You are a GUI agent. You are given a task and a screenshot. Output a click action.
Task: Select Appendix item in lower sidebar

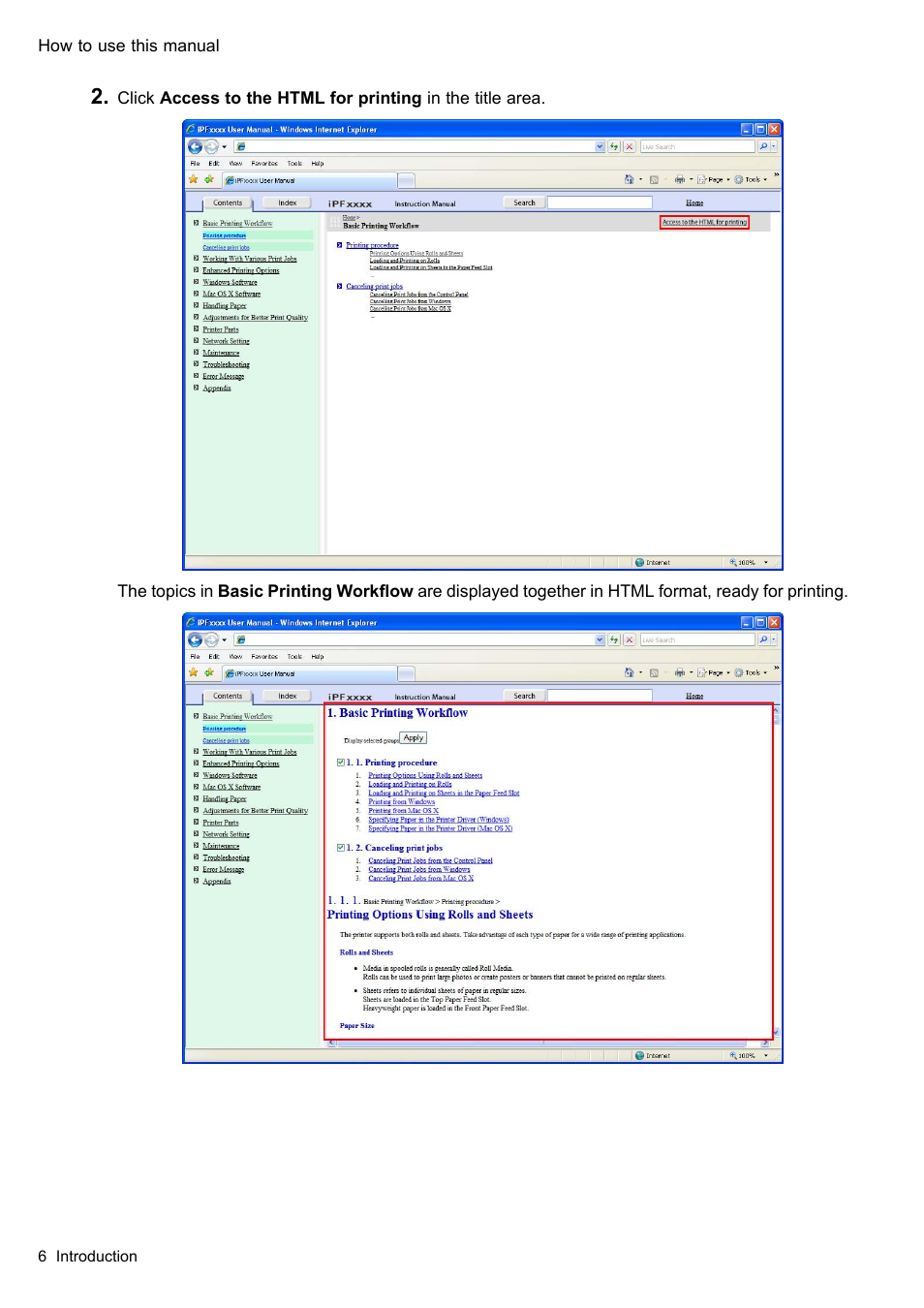217,881
